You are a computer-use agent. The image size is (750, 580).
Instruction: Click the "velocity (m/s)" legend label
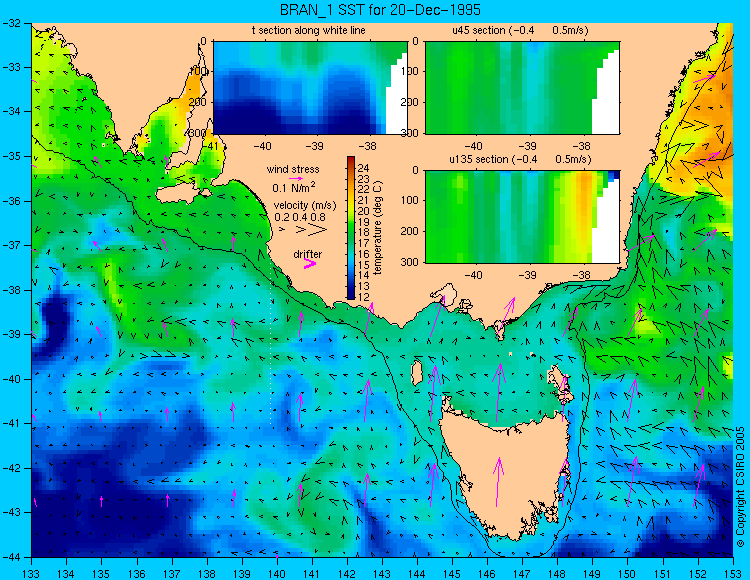coord(305,205)
